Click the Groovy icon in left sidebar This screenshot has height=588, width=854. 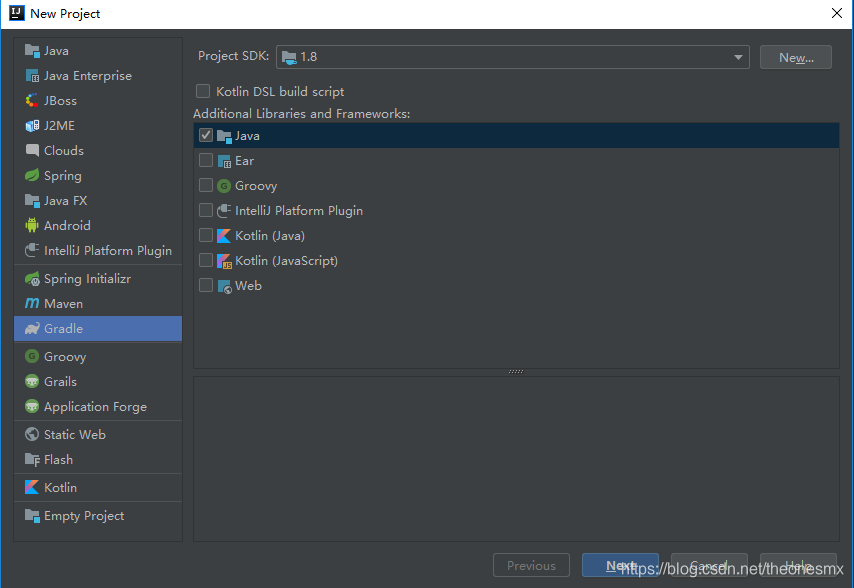tap(32, 356)
